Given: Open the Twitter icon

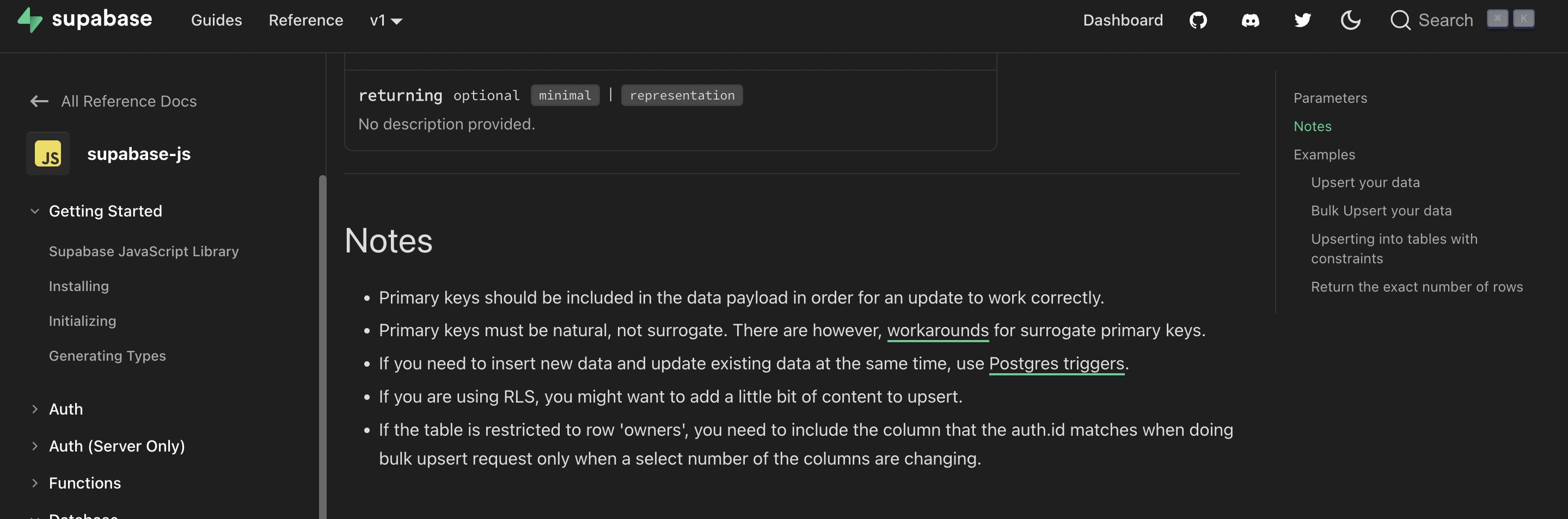Looking at the screenshot, I should (1302, 20).
